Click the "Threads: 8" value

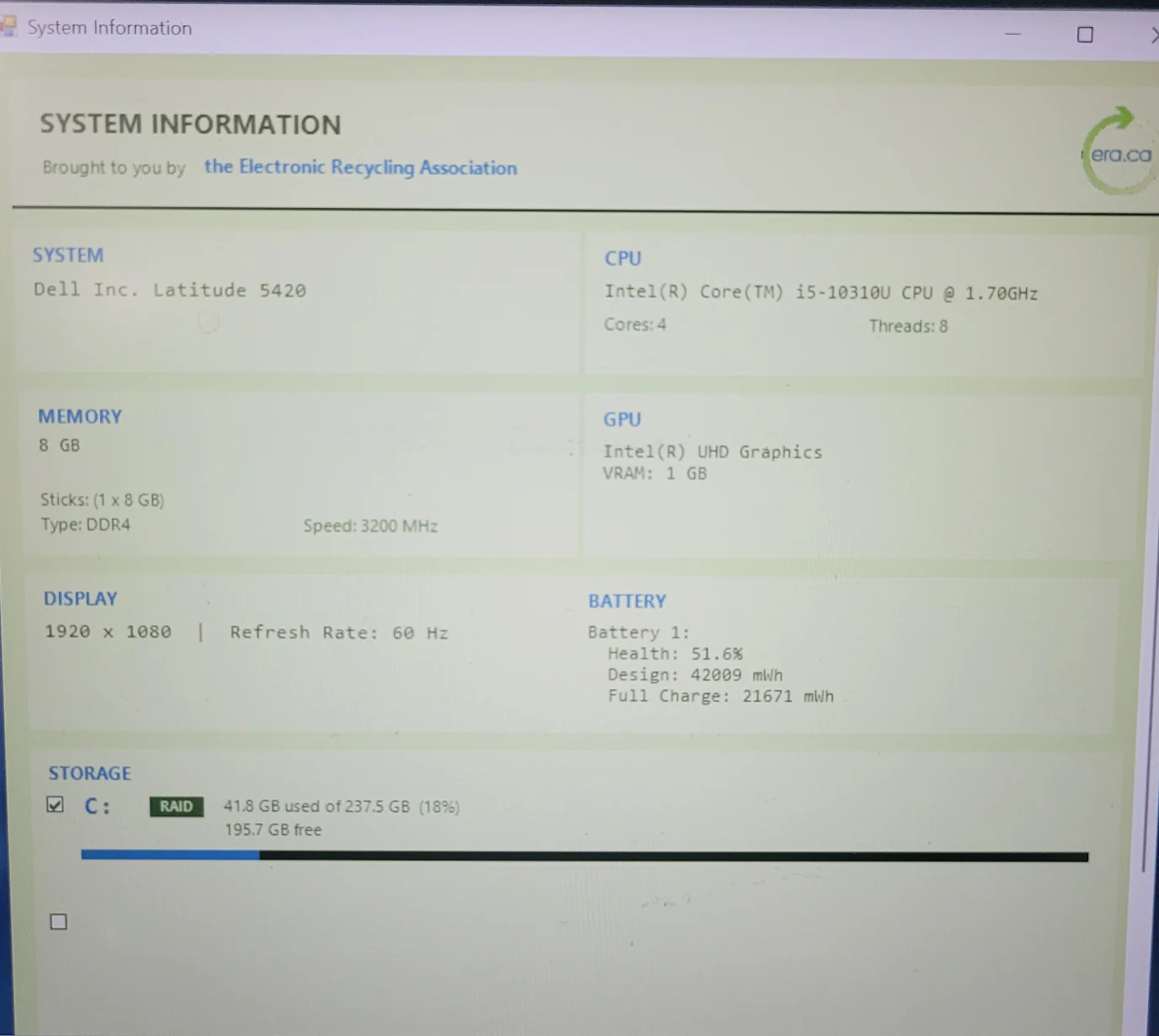pyautogui.click(x=908, y=326)
